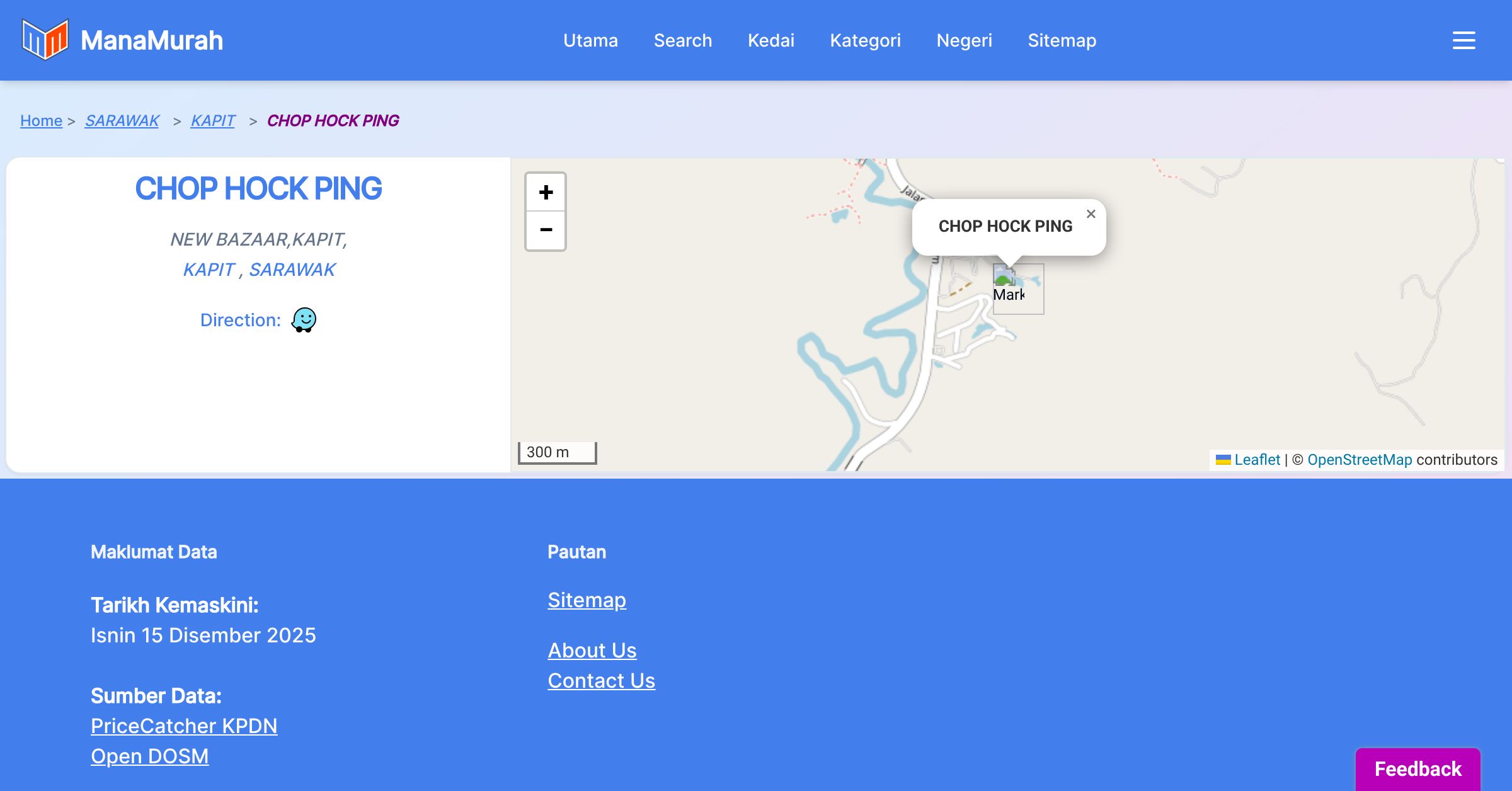This screenshot has width=1512, height=791.
Task: Select Kategori in navigation bar
Action: (x=865, y=40)
